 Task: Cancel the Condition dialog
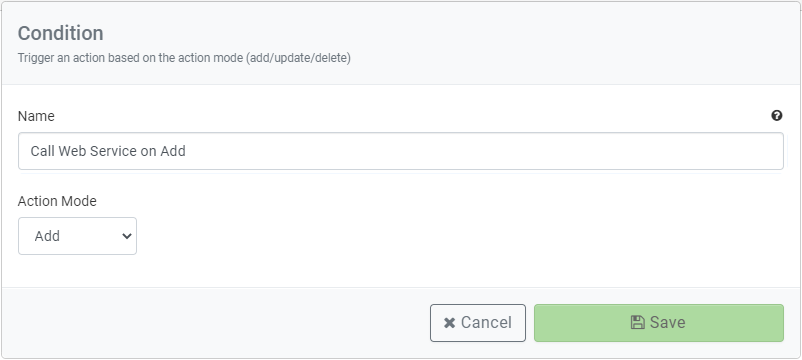(x=478, y=323)
